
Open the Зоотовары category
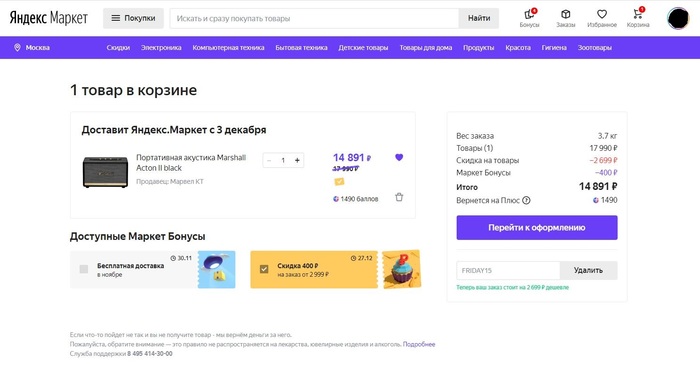click(x=595, y=47)
